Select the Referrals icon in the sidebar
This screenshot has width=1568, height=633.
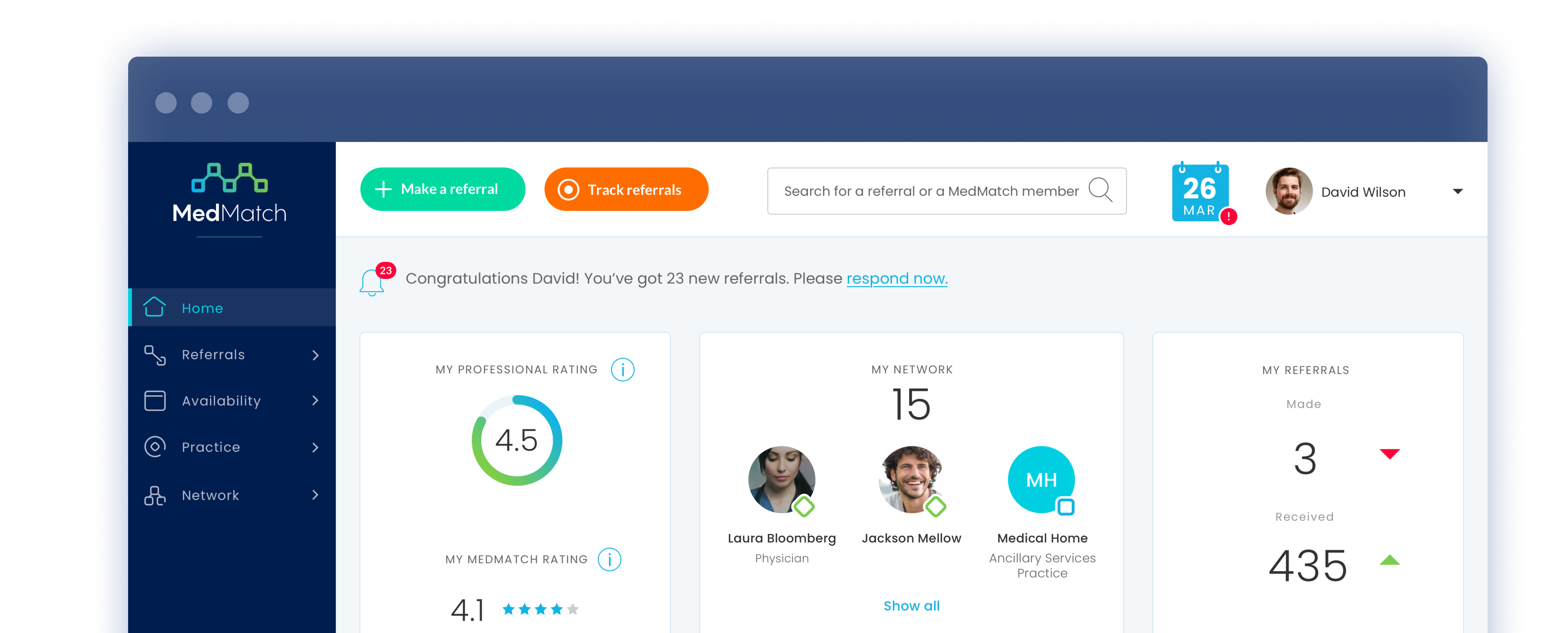[x=154, y=354]
